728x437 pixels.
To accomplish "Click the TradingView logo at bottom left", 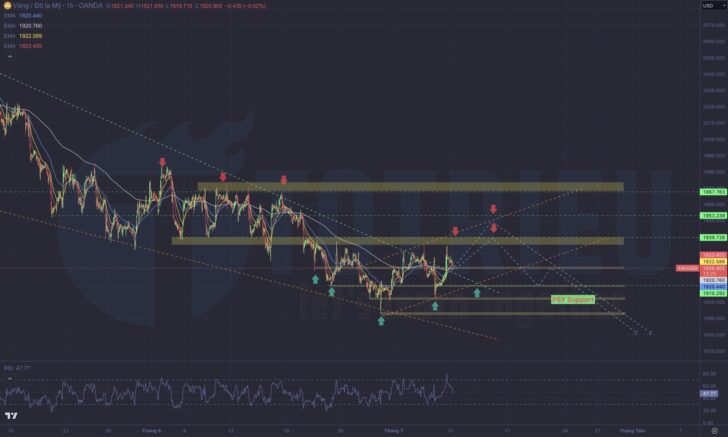I will 12,416.
